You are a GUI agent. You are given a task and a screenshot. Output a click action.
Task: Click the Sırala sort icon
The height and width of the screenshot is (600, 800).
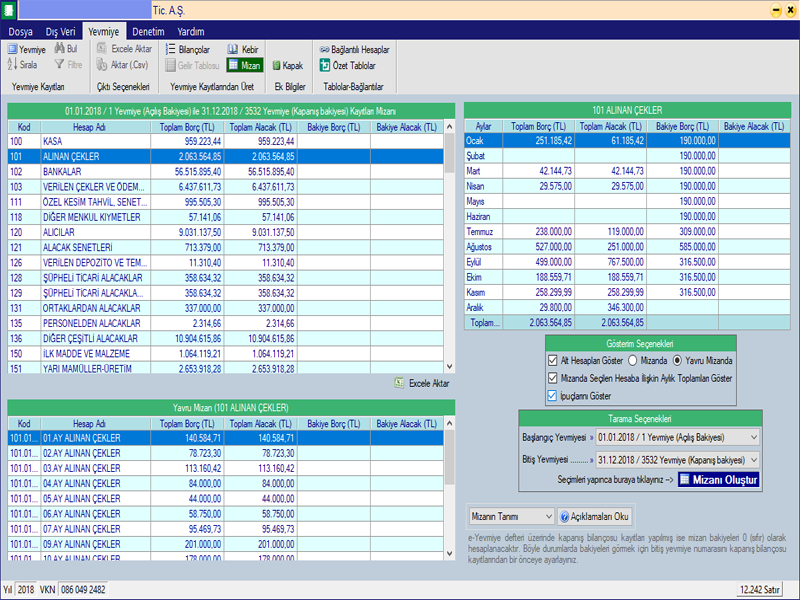tap(12, 64)
